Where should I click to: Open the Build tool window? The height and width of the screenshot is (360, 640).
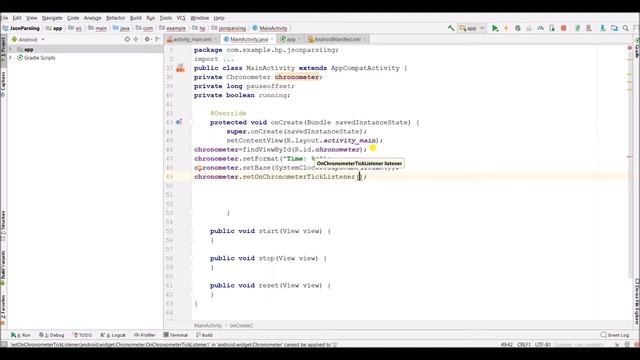(x=204, y=335)
